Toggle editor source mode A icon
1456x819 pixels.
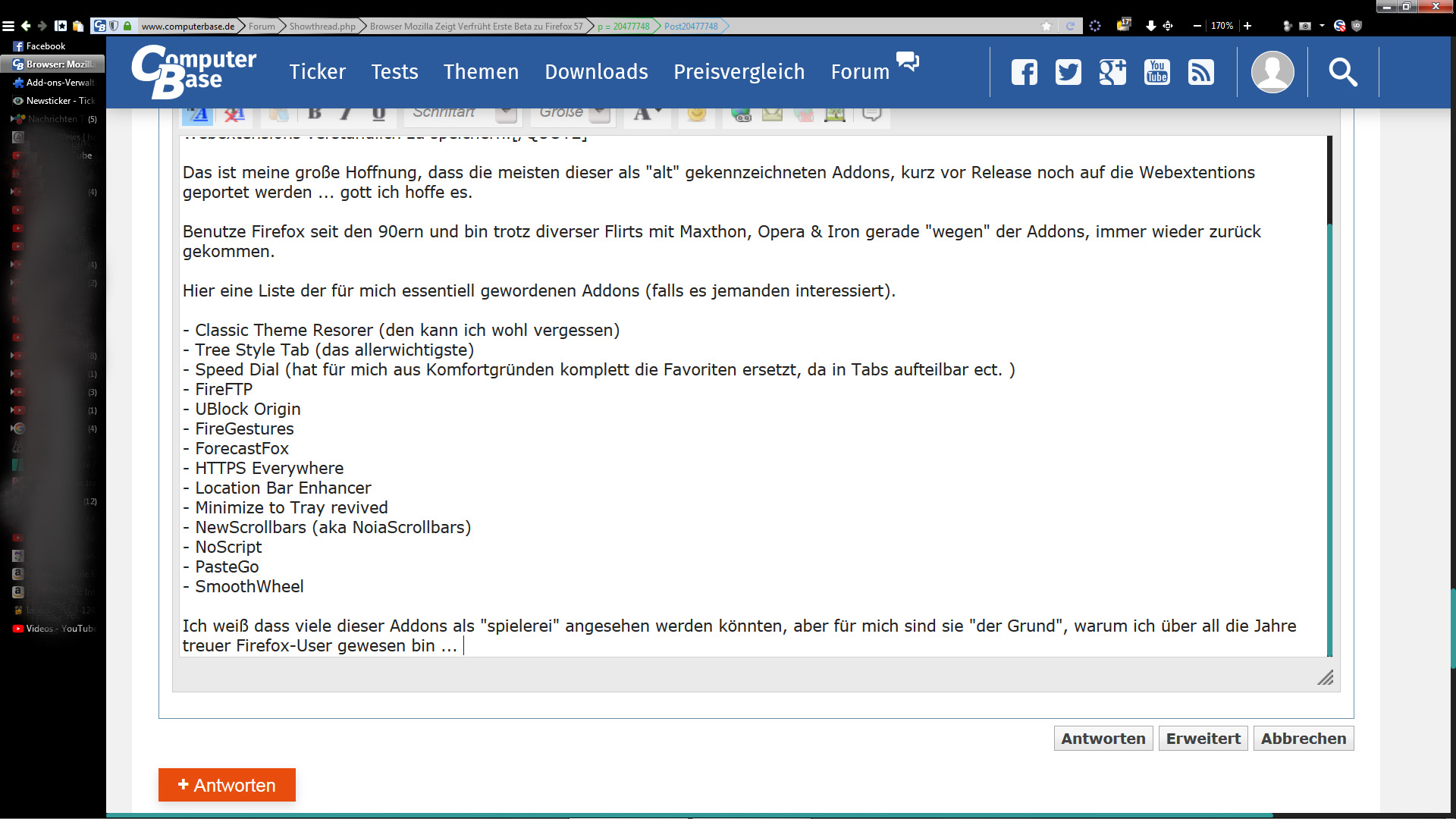[x=198, y=114]
